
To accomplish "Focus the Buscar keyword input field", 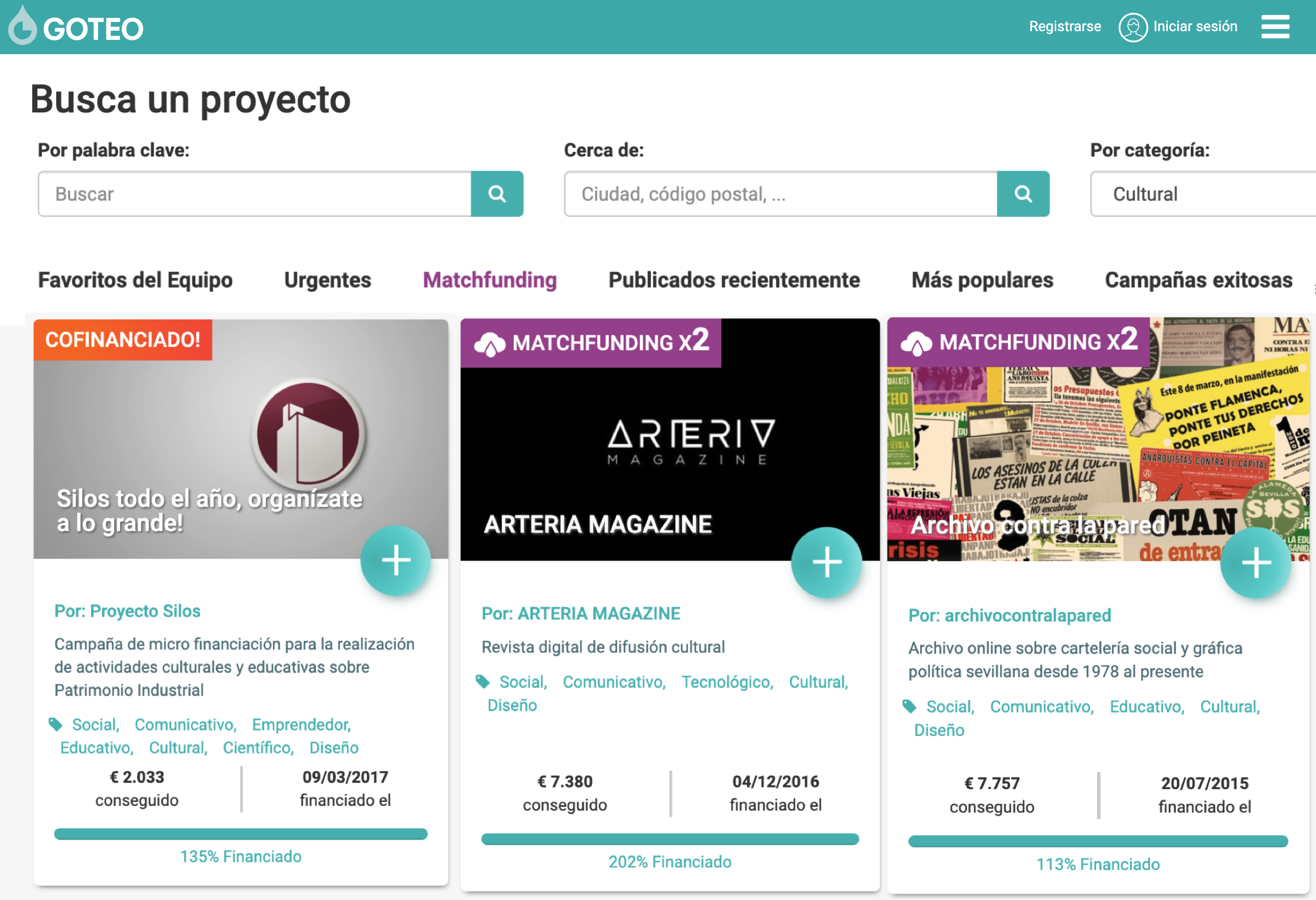I will tap(255, 194).
